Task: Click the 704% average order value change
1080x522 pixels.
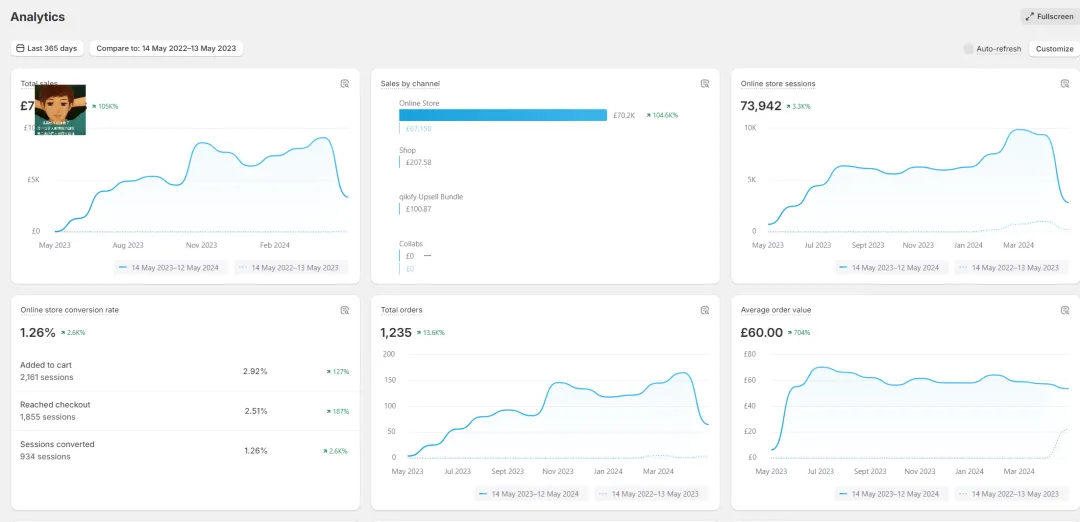Action: [x=798, y=333]
